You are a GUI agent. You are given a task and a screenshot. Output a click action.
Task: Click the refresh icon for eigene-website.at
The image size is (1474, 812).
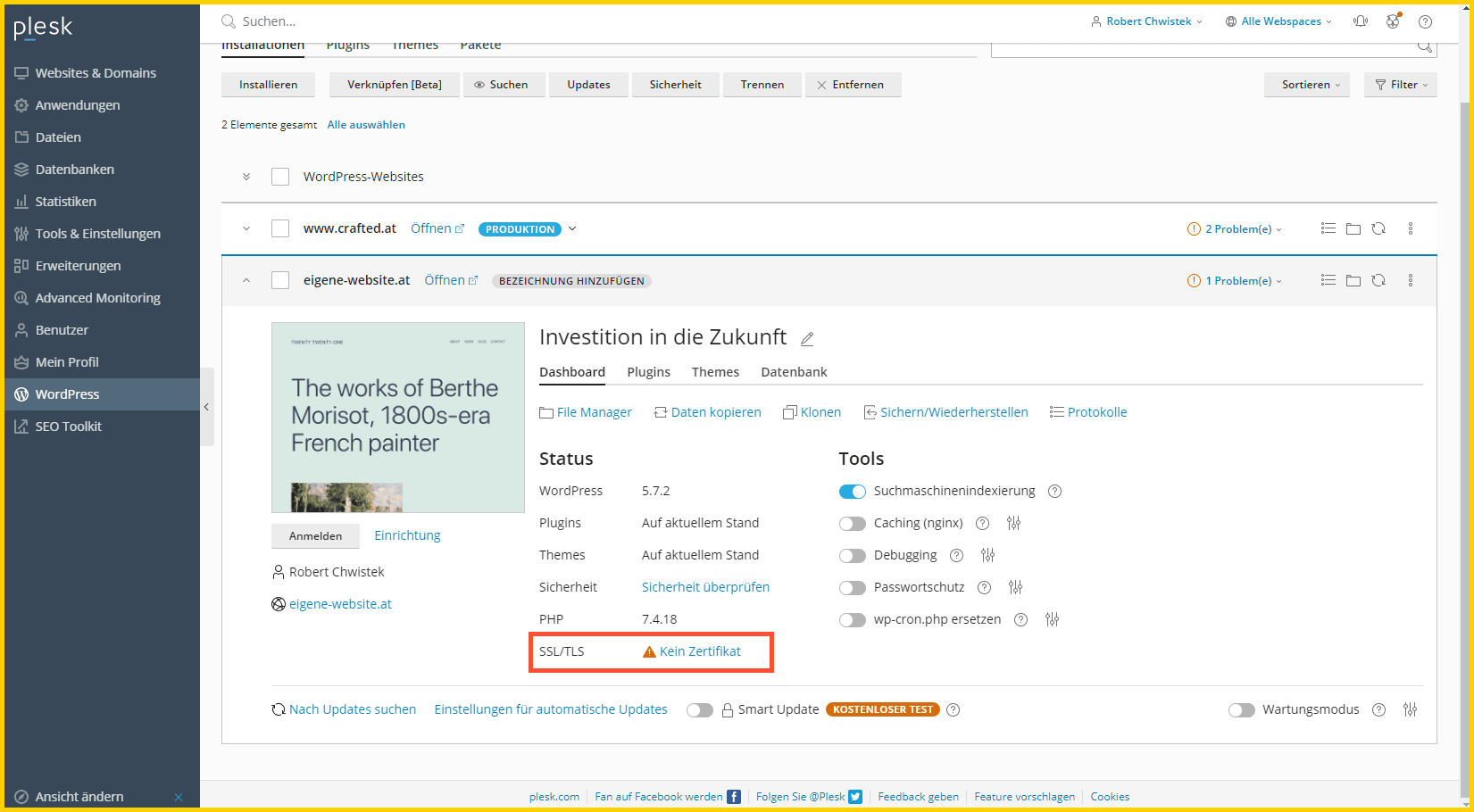coord(1378,280)
